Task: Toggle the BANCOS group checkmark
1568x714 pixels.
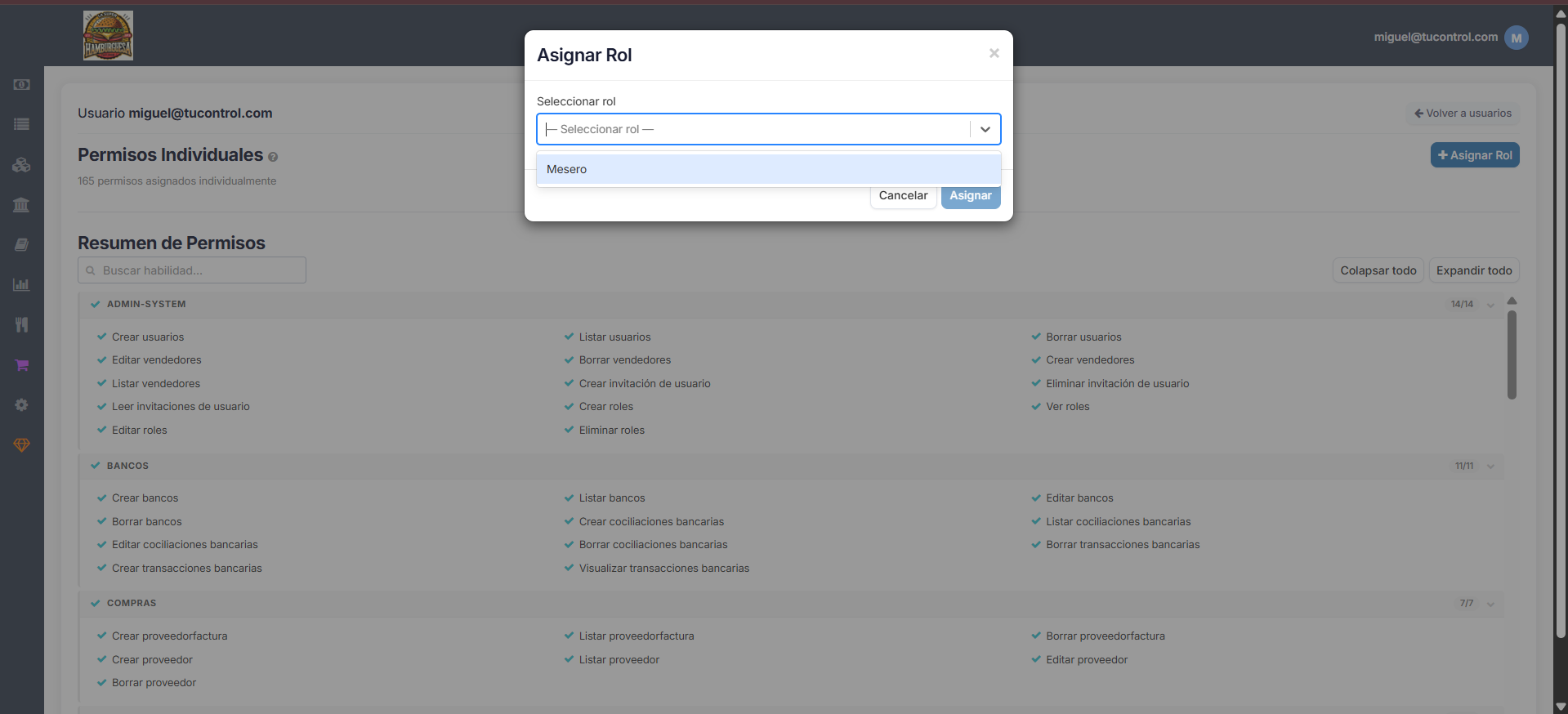Action: pos(96,466)
